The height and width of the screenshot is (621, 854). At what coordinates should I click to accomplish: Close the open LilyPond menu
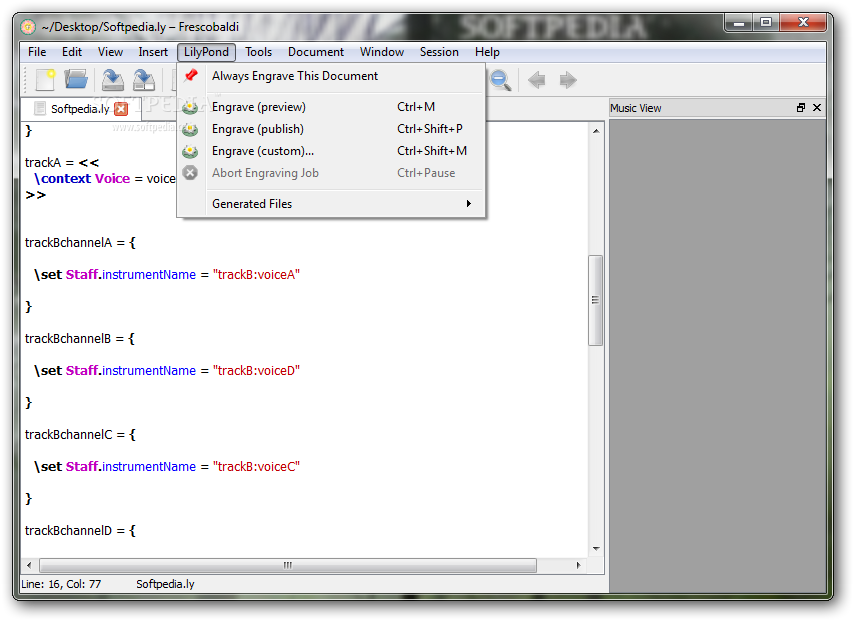click(x=206, y=52)
